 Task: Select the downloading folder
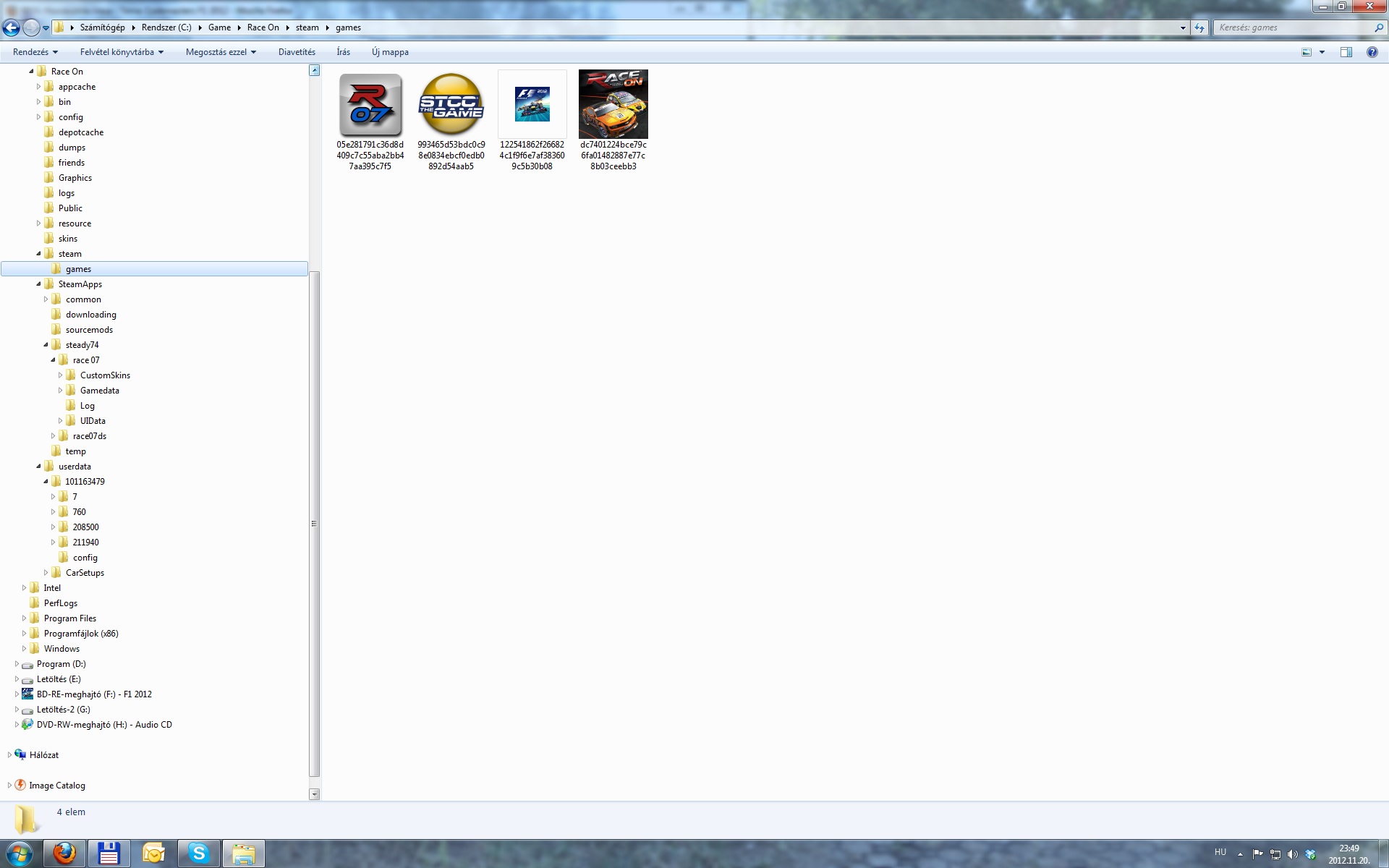point(90,314)
